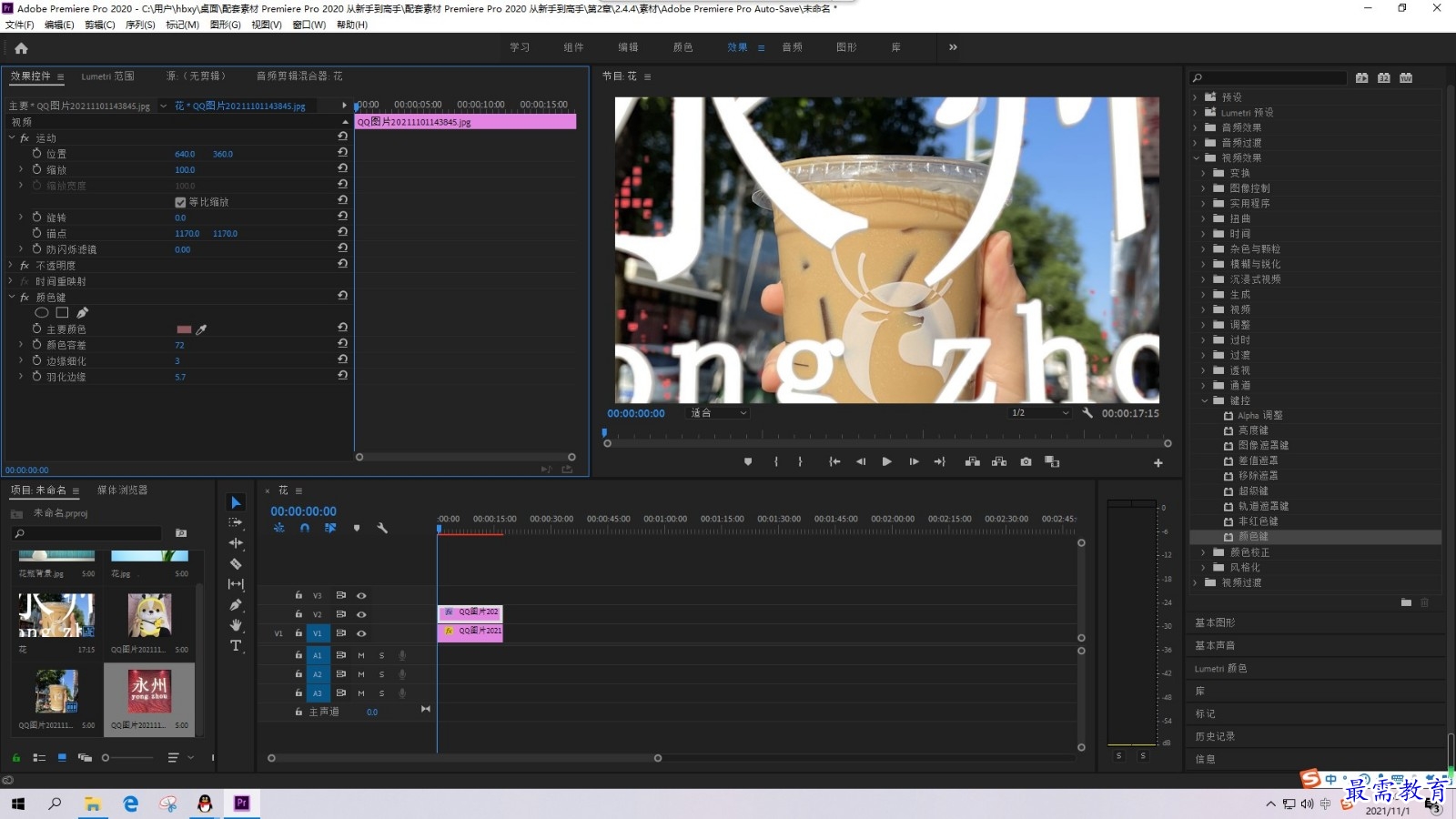
Task: Toggle 位置 stopwatch animation
Action: 36,154
